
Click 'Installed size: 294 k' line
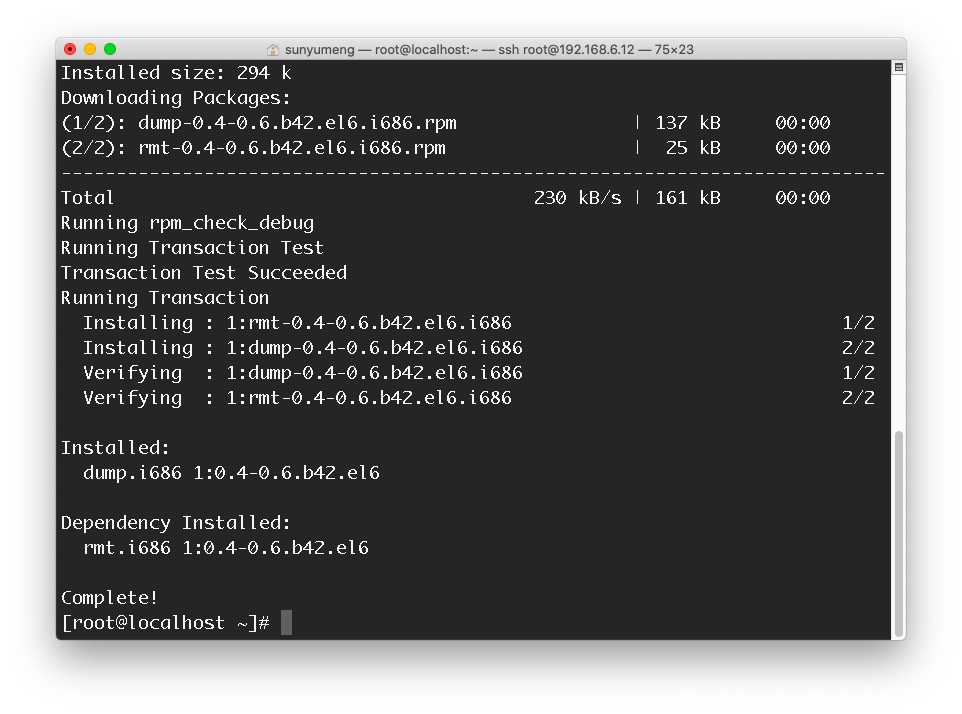coord(176,73)
